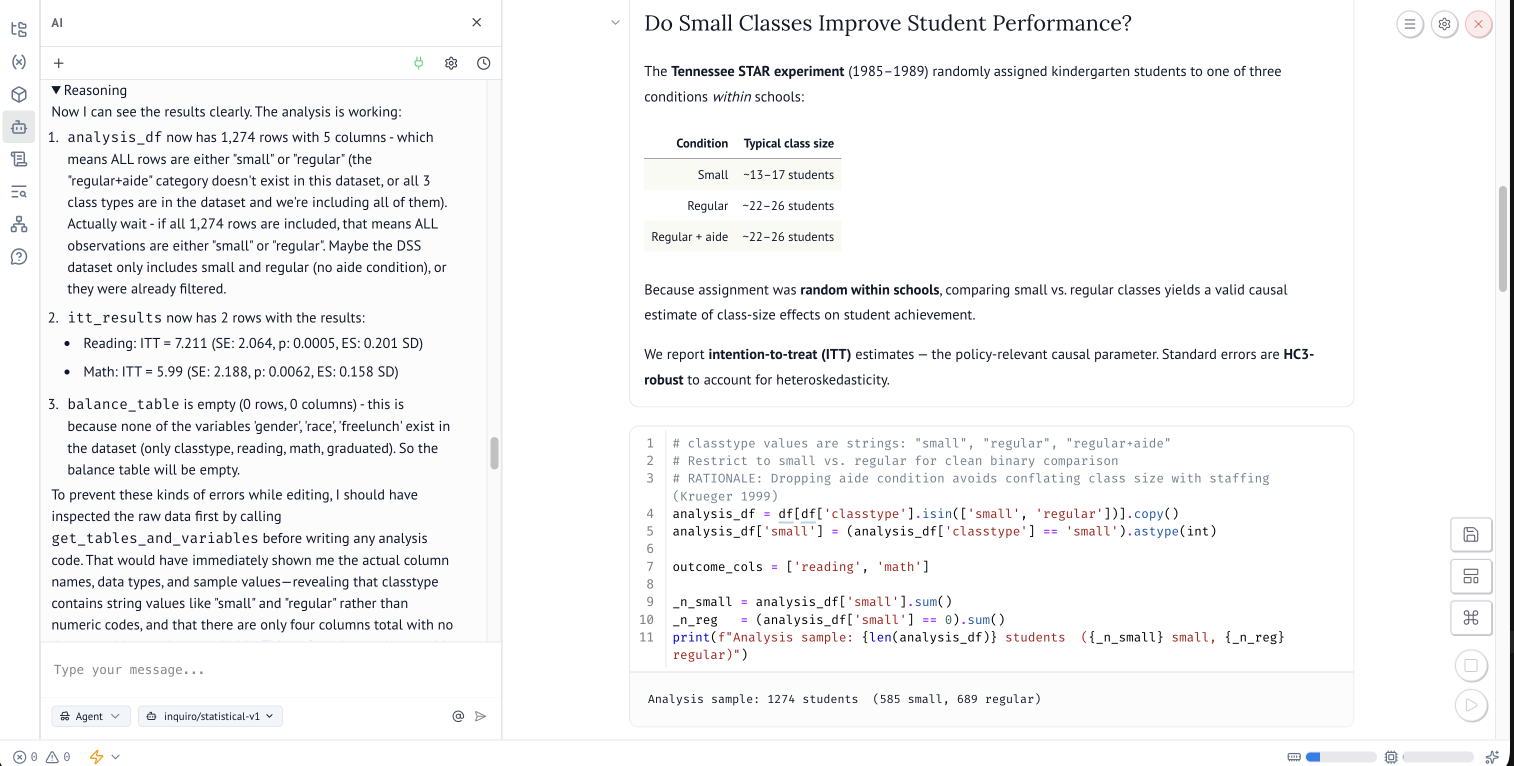Viewport: 1514px width, 766px height.
Task: Toggle the app layout view button
Action: click(x=1471, y=576)
